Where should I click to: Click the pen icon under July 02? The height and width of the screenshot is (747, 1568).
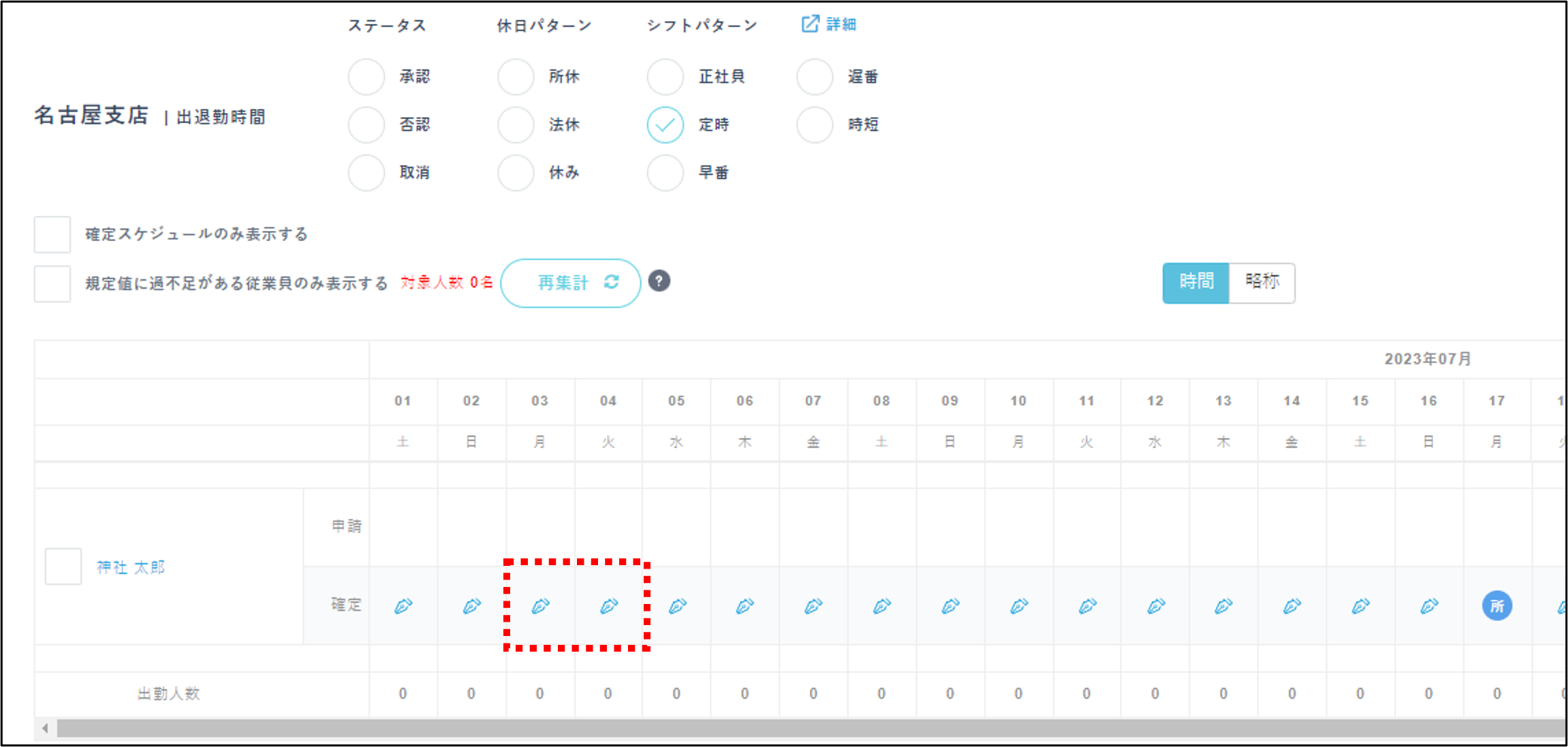(x=471, y=605)
